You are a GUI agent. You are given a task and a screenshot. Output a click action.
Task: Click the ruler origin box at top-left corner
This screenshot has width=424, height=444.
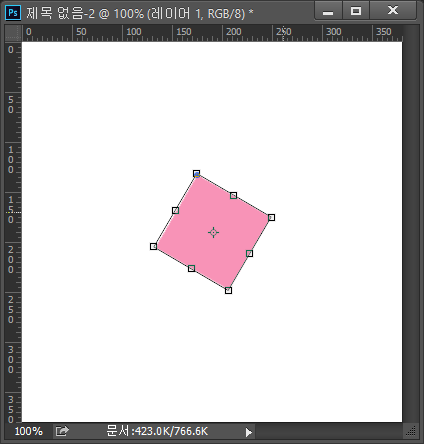[x=13, y=33]
